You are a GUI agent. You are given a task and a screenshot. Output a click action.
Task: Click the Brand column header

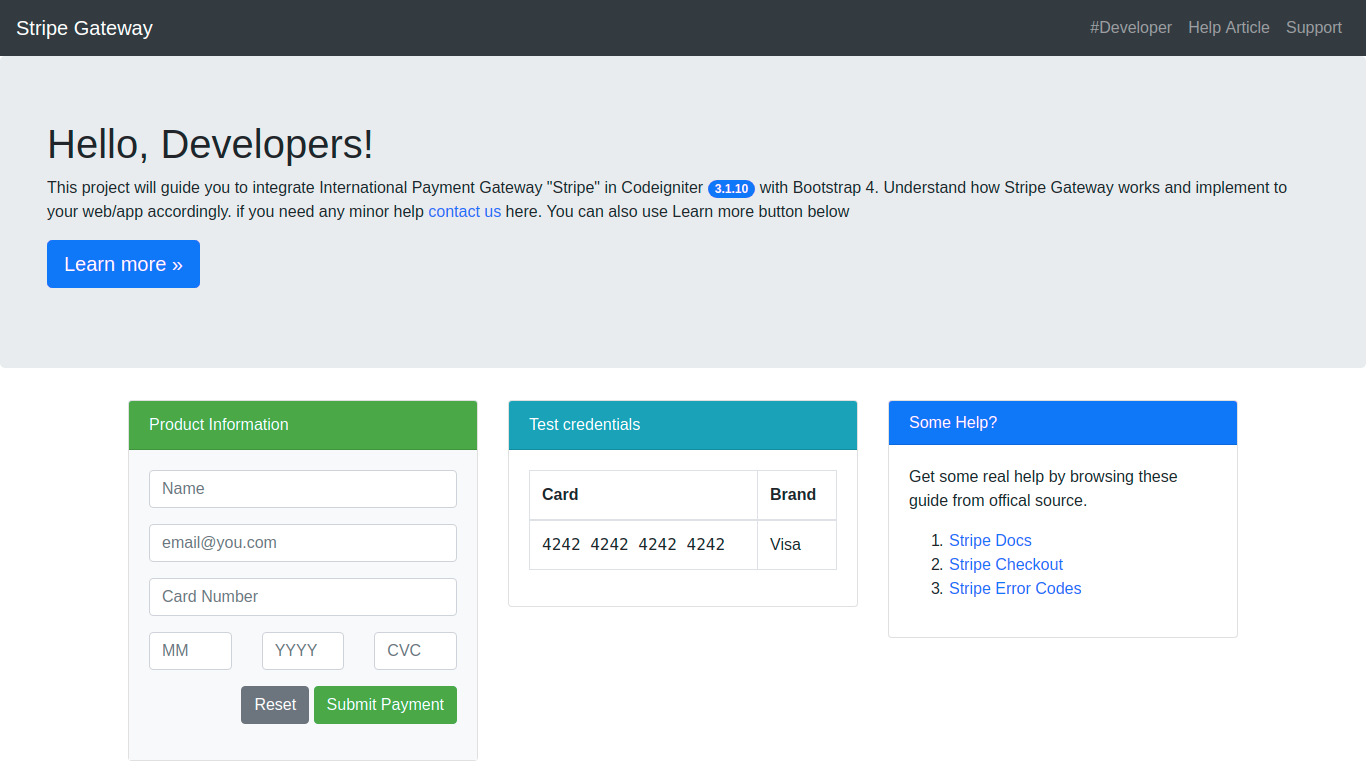tap(797, 495)
